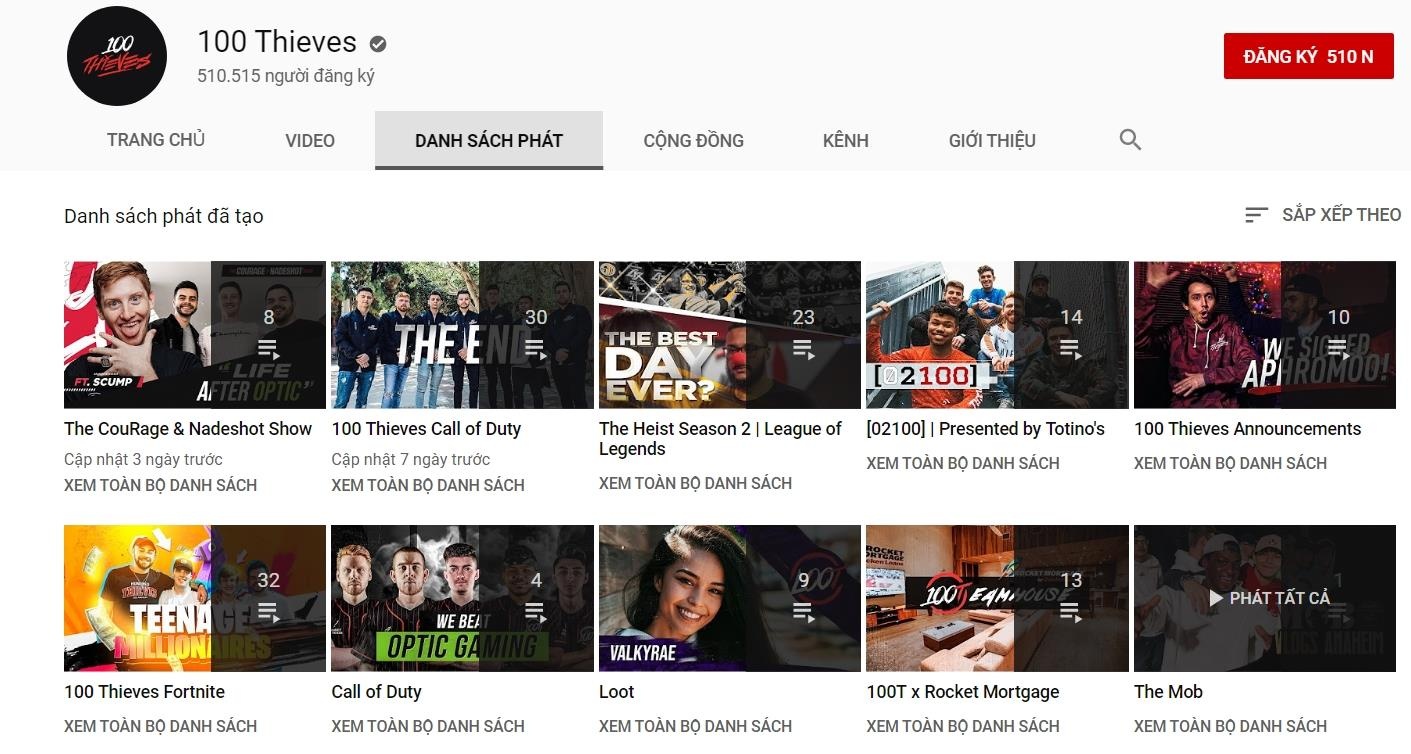Image resolution: width=1411 pixels, height=754 pixels.
Task: Click playlist icon on [02100] Totino's thumbnail
Action: (1071, 349)
